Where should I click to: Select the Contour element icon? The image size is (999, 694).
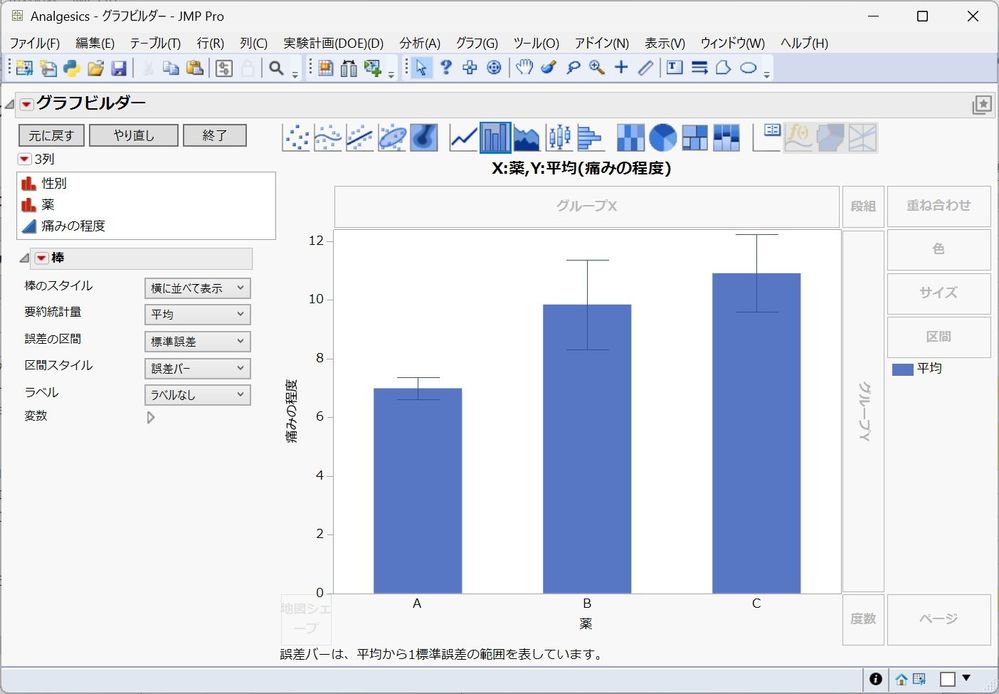pos(424,138)
